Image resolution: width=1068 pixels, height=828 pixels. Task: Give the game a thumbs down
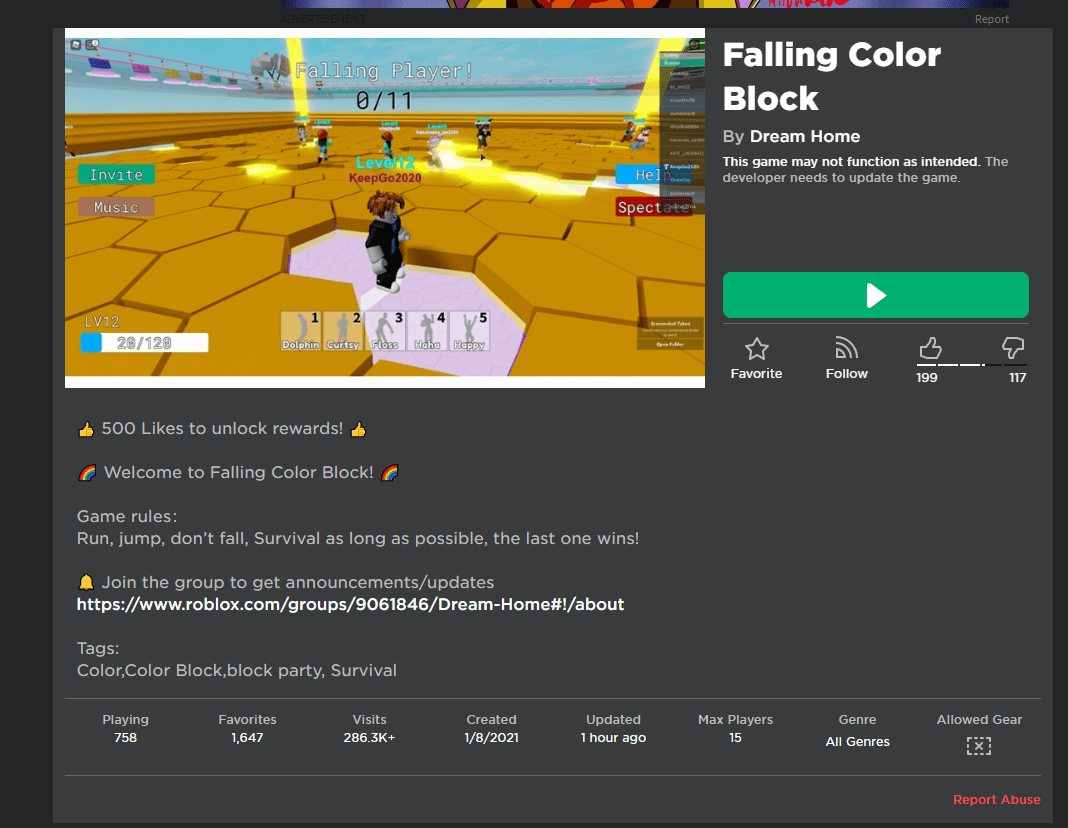(1012, 349)
